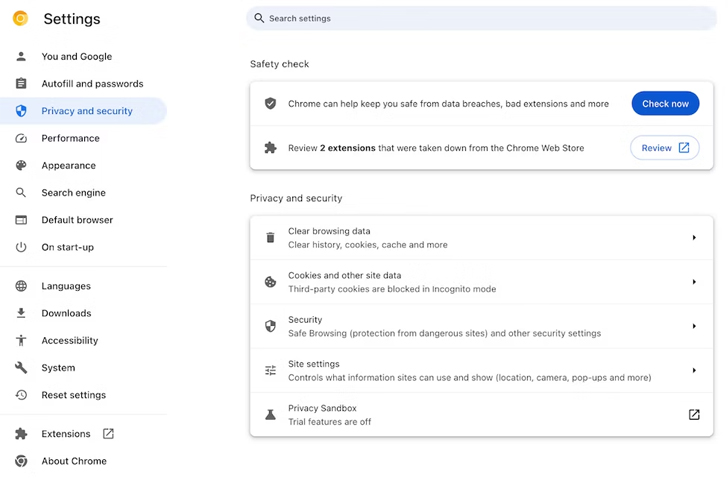Click the palette icon for Appearance

click(x=21, y=166)
